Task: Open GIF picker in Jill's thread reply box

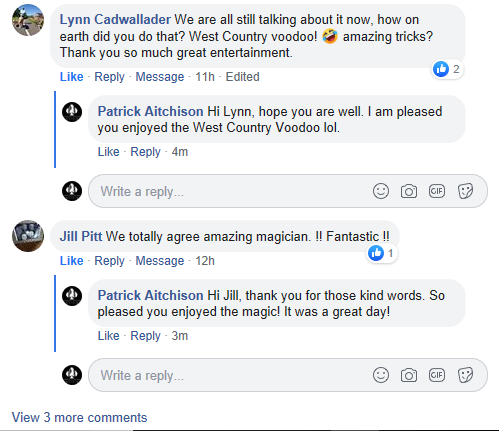Action: 437,375
